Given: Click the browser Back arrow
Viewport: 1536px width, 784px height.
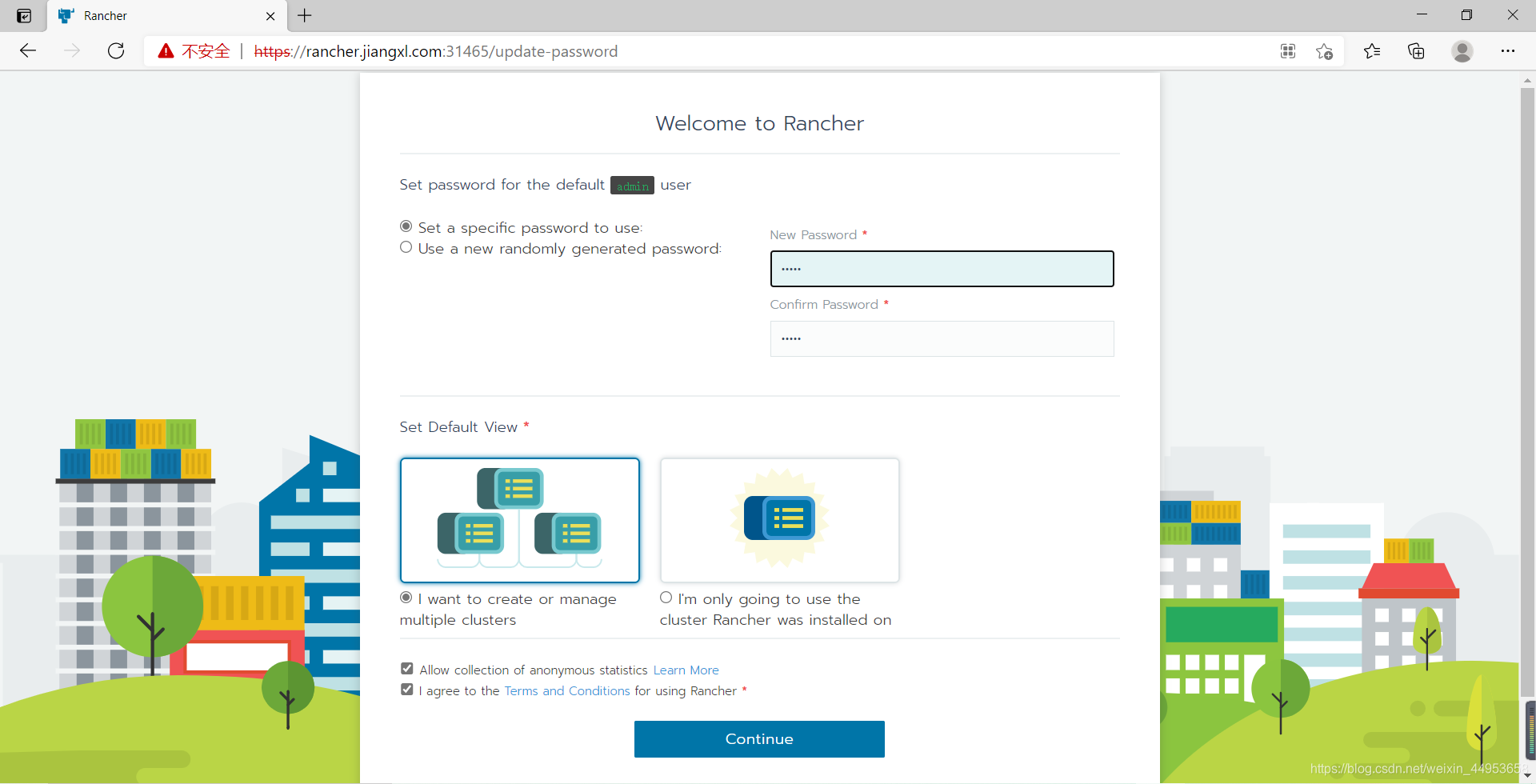Looking at the screenshot, I should click(28, 51).
